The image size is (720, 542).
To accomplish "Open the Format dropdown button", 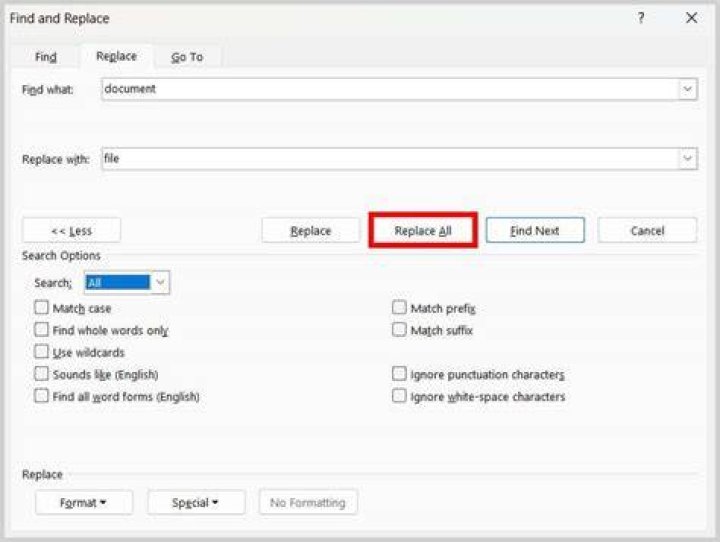I will [84, 502].
